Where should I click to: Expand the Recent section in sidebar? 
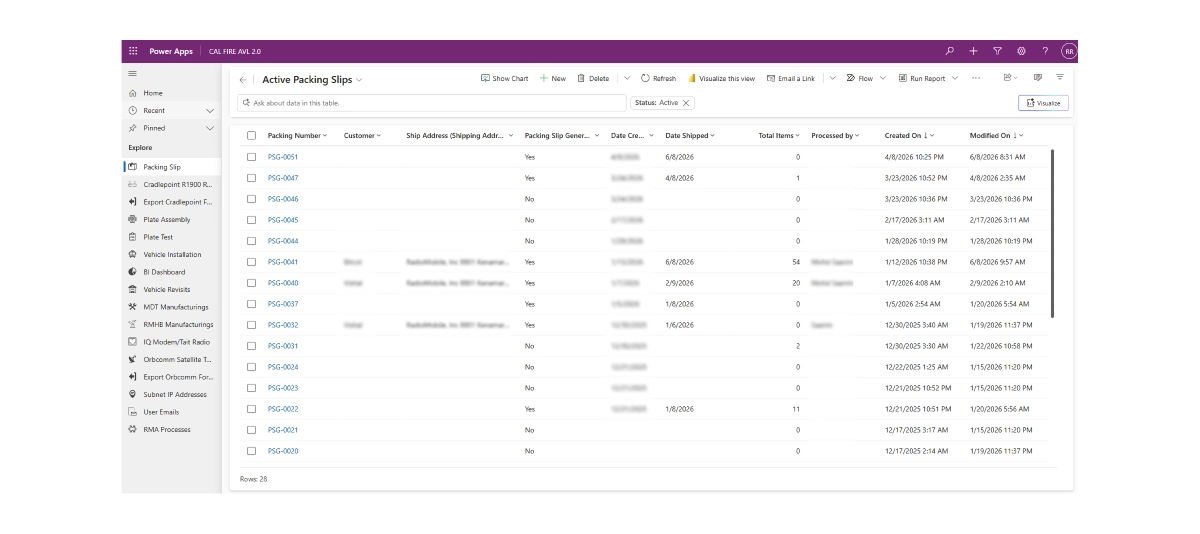pos(210,110)
